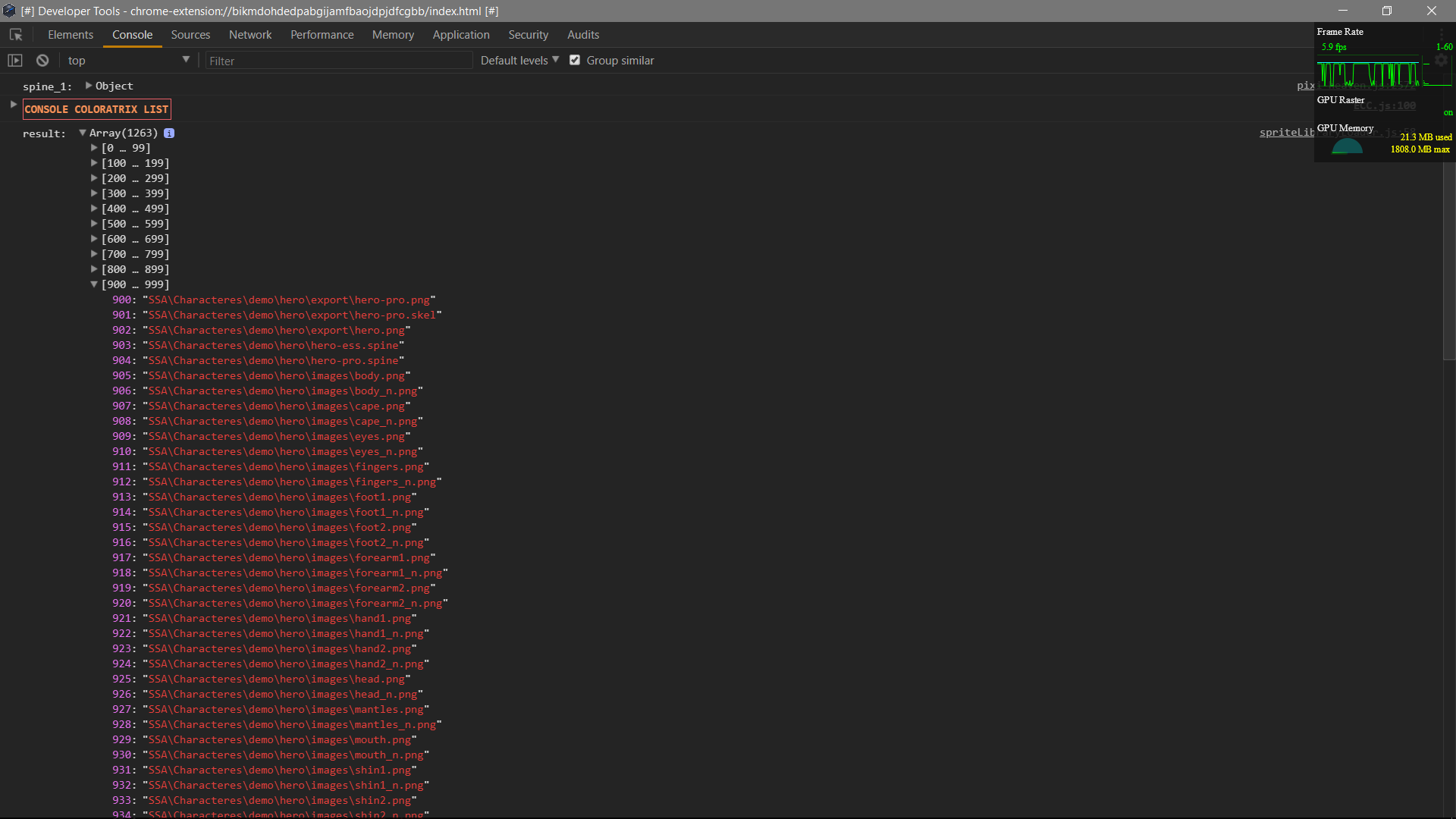Open the Application tab
The width and height of the screenshot is (1456, 819).
461,35
